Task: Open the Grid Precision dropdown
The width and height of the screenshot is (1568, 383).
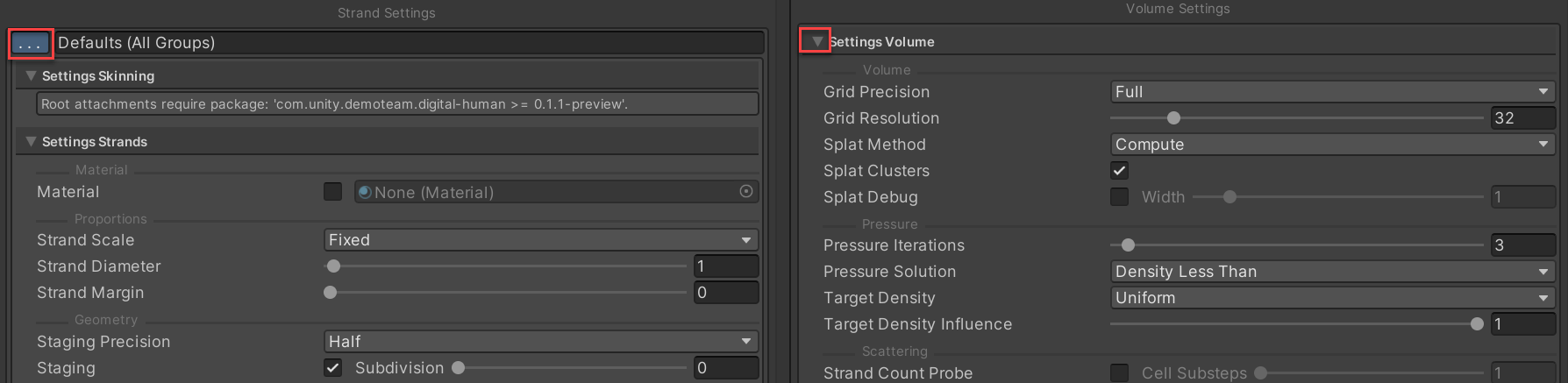Action: 1332,92
